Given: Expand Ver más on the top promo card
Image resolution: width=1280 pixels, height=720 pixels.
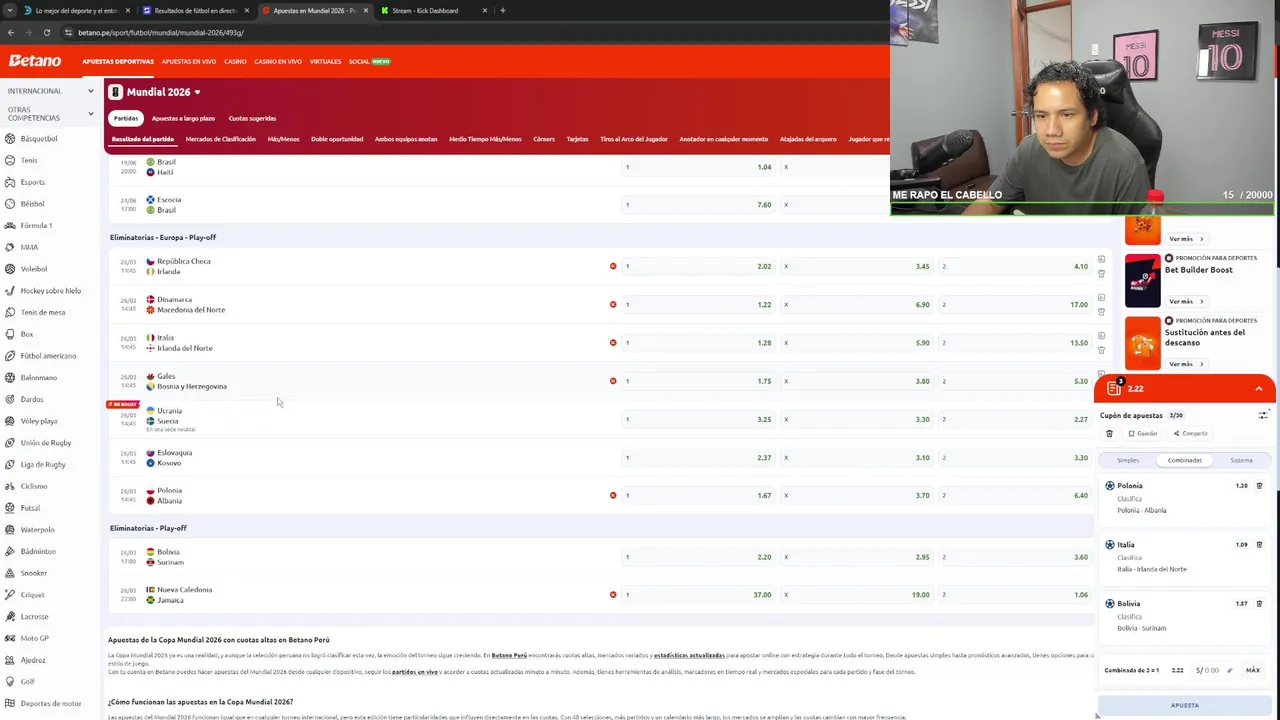Looking at the screenshot, I should (x=1186, y=239).
